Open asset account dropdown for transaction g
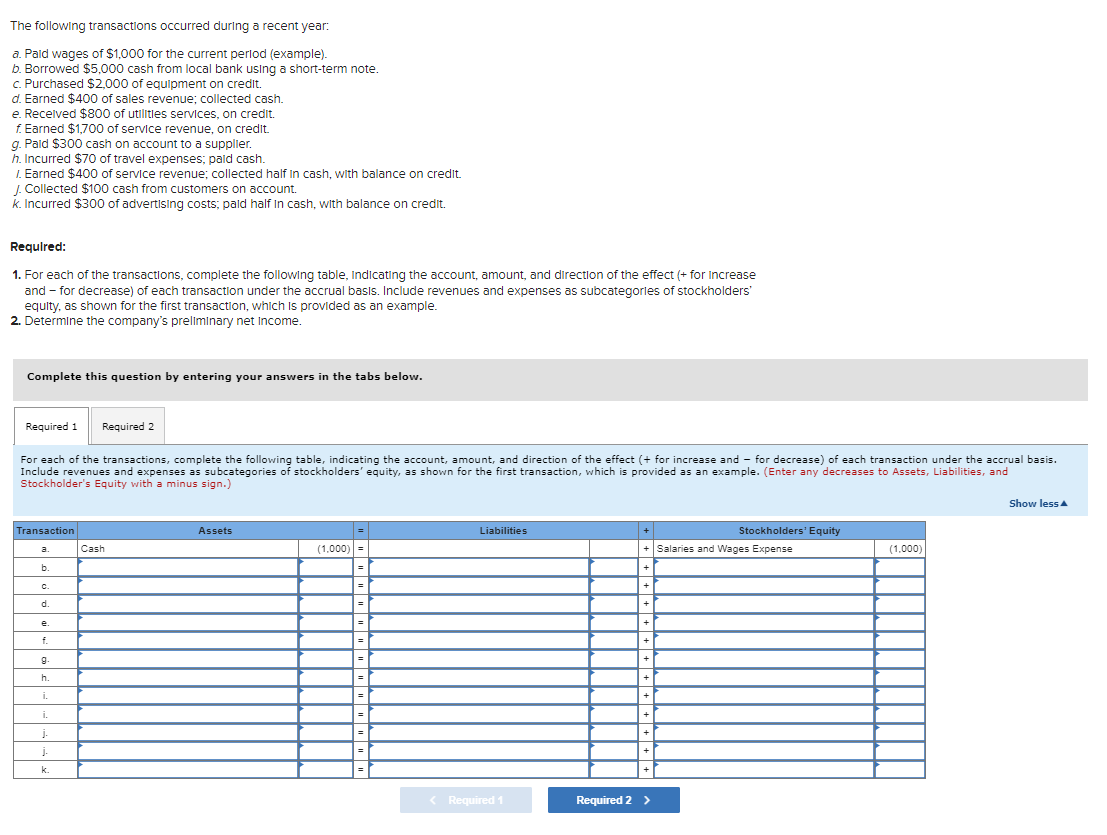 coord(188,659)
